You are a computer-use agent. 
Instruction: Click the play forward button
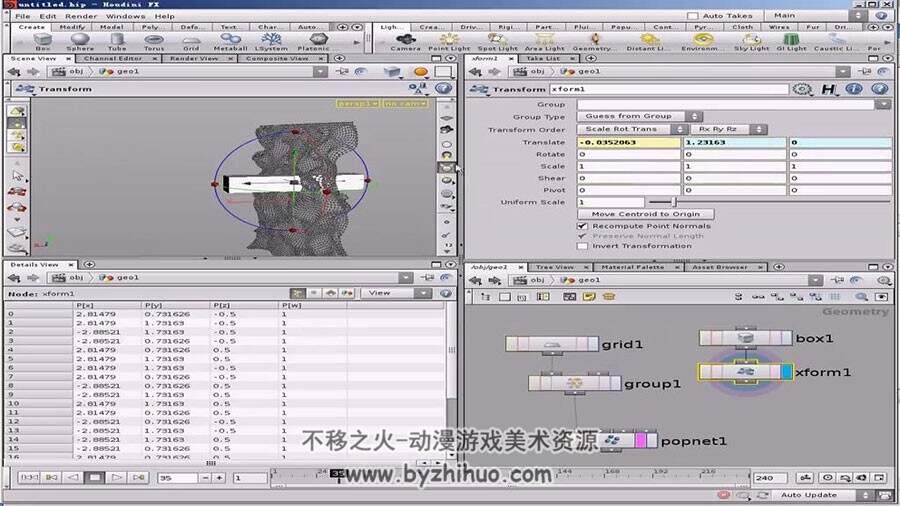(x=117, y=477)
